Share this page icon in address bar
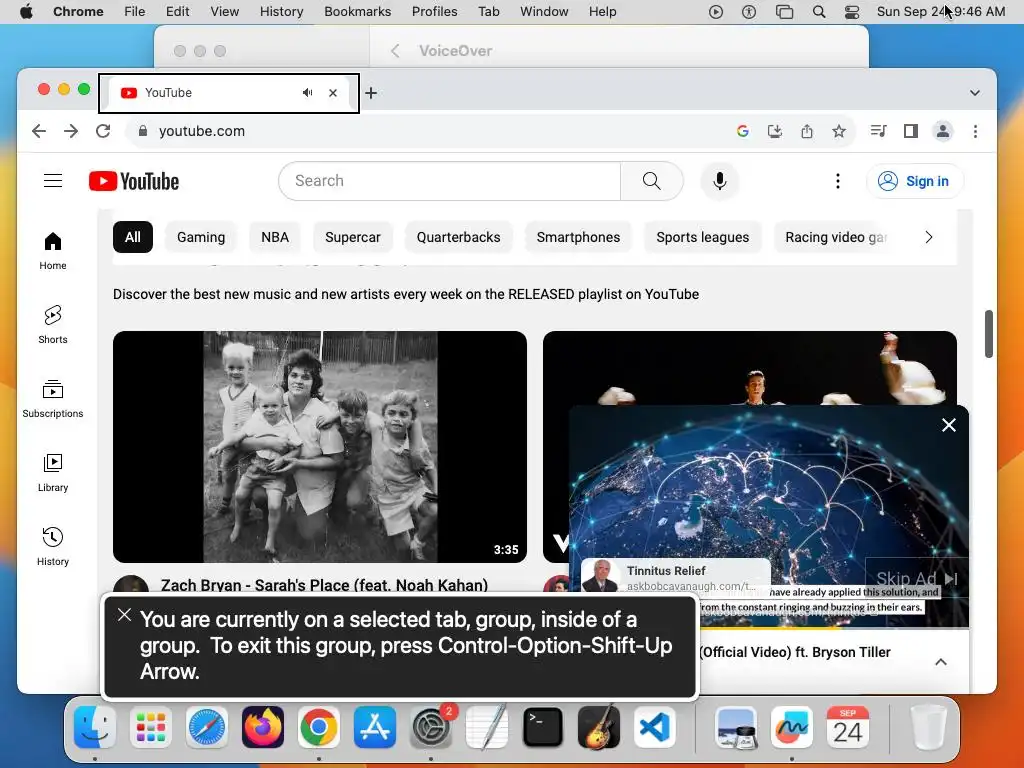This screenshot has height=768, width=1024. point(807,131)
